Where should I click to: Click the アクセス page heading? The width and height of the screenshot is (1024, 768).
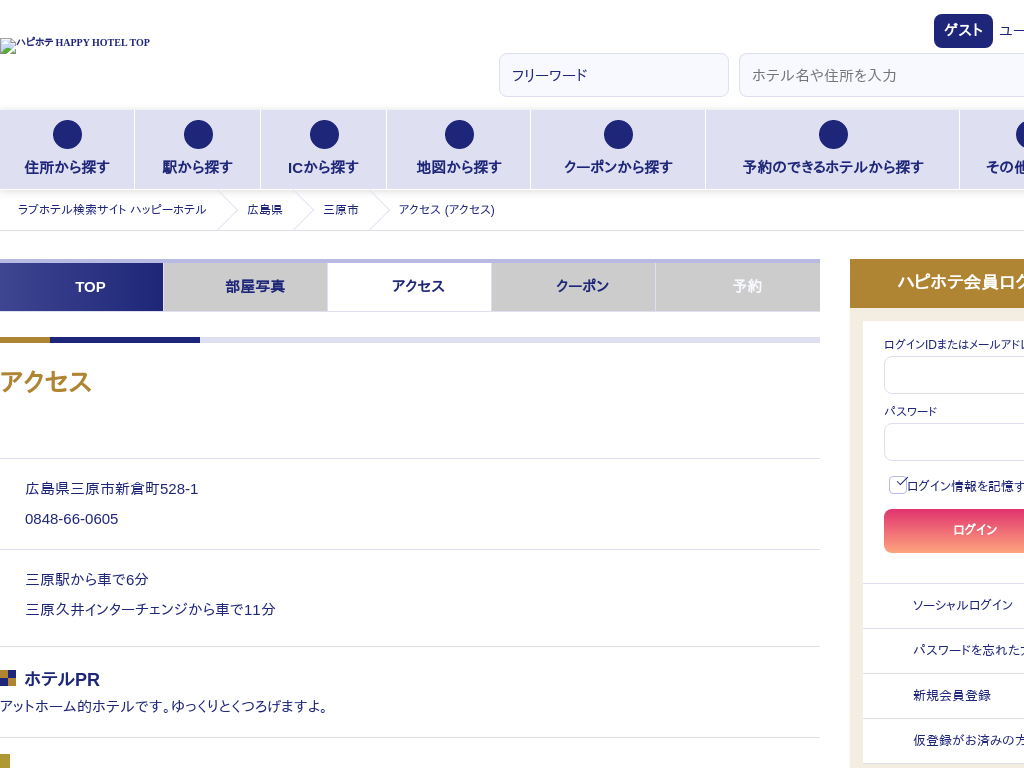(46, 382)
